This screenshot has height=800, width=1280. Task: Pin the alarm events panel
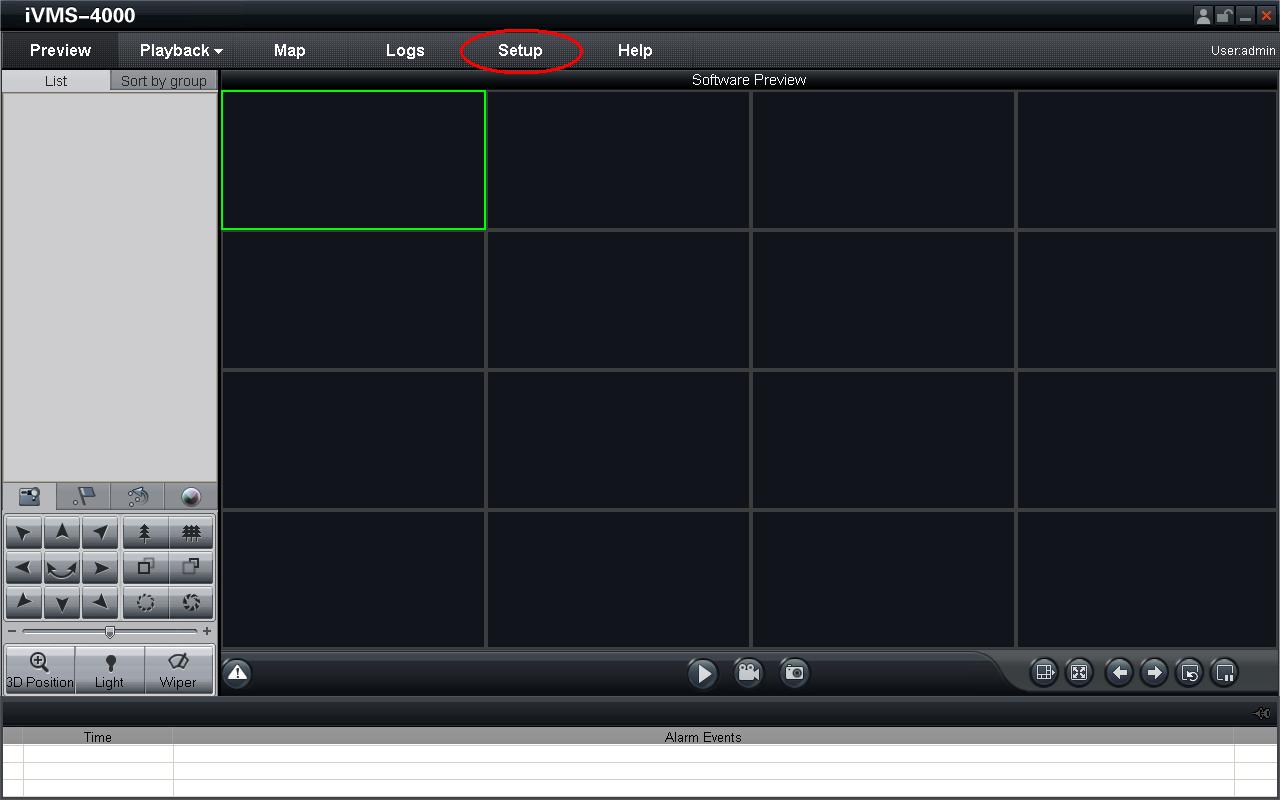tap(1262, 713)
